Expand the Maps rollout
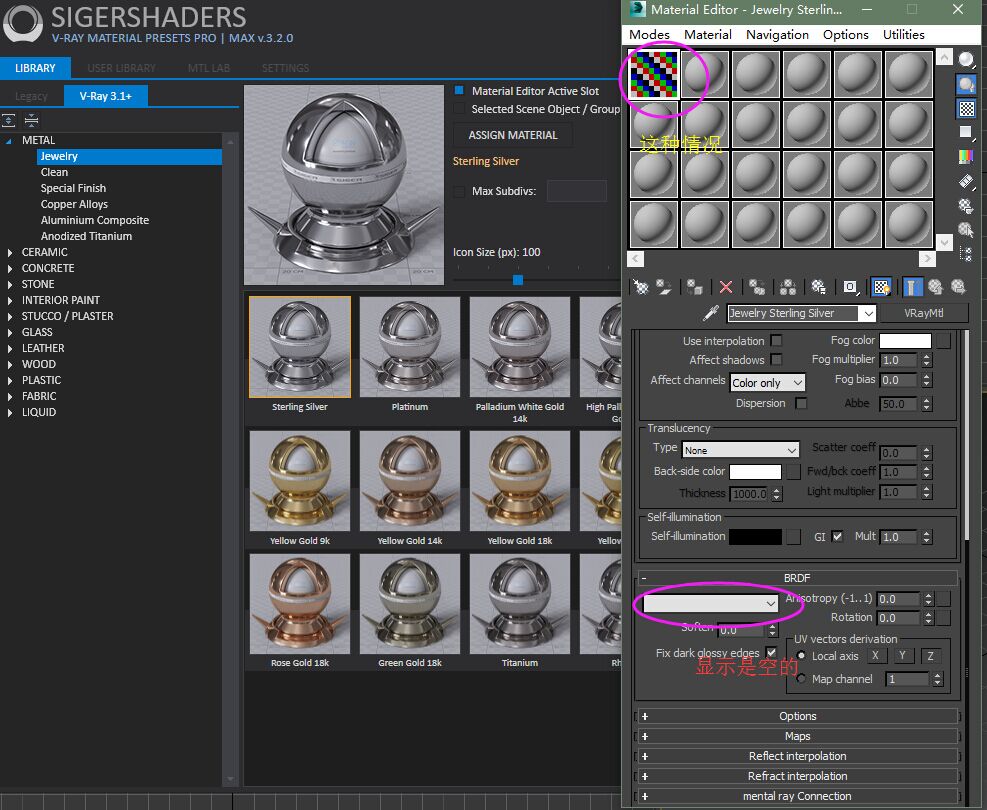The width and height of the screenshot is (987, 810). pos(798,736)
